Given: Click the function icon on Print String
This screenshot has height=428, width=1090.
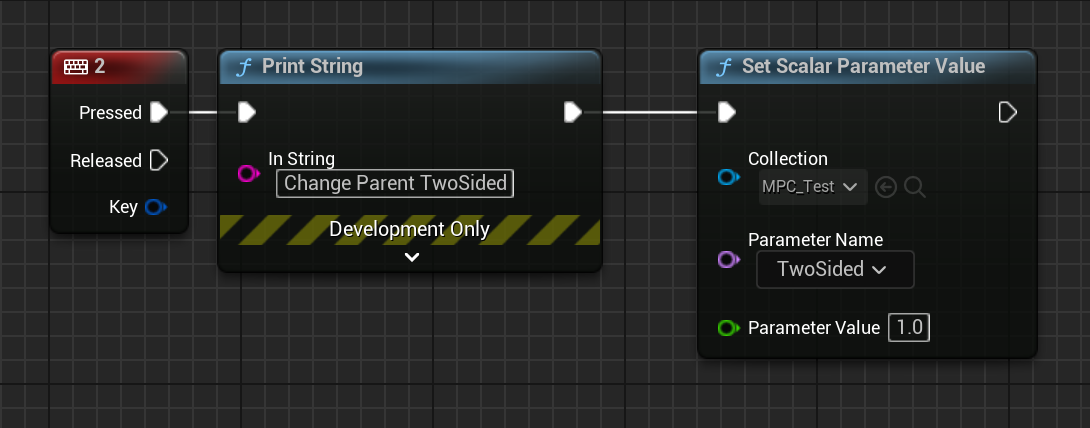Looking at the screenshot, I should 243,67.
